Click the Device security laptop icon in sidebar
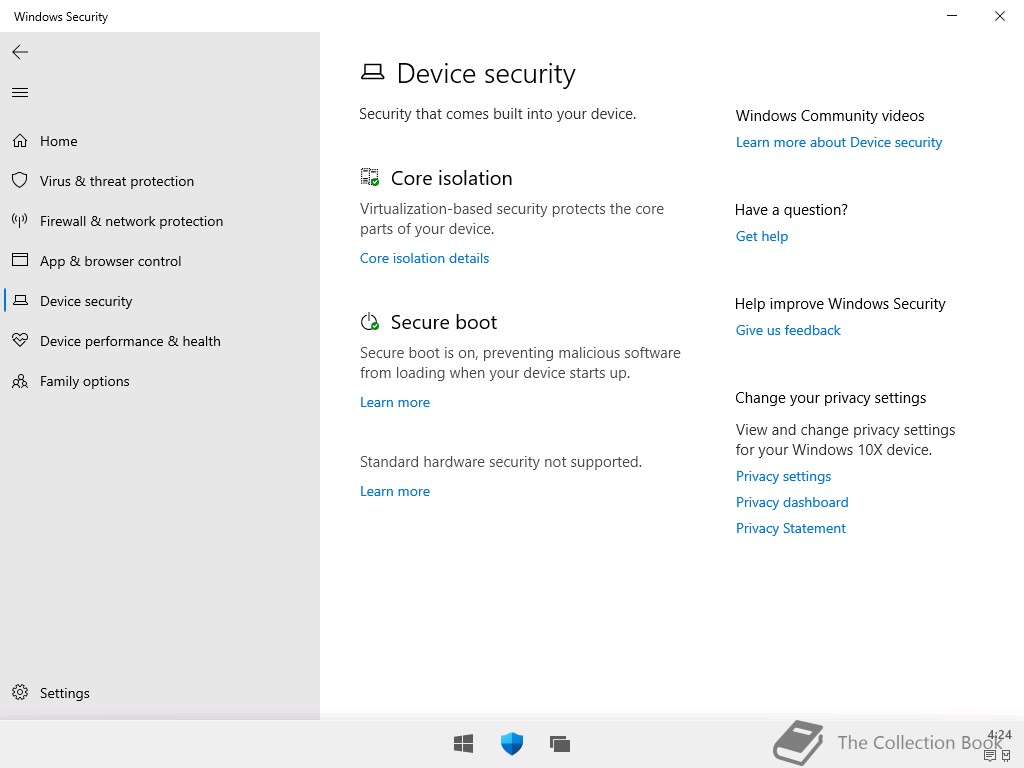 20,300
